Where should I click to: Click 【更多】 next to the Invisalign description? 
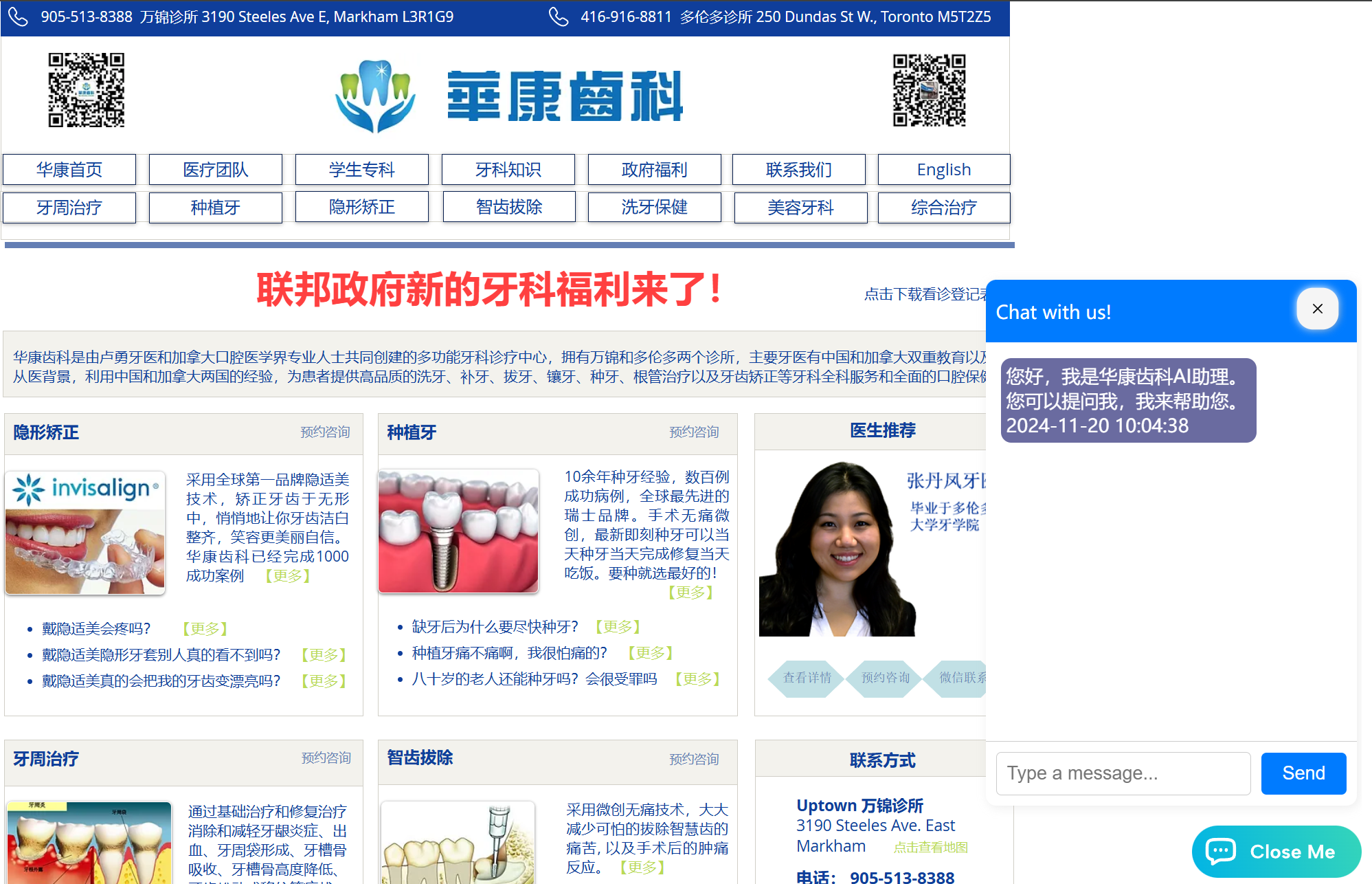point(288,577)
